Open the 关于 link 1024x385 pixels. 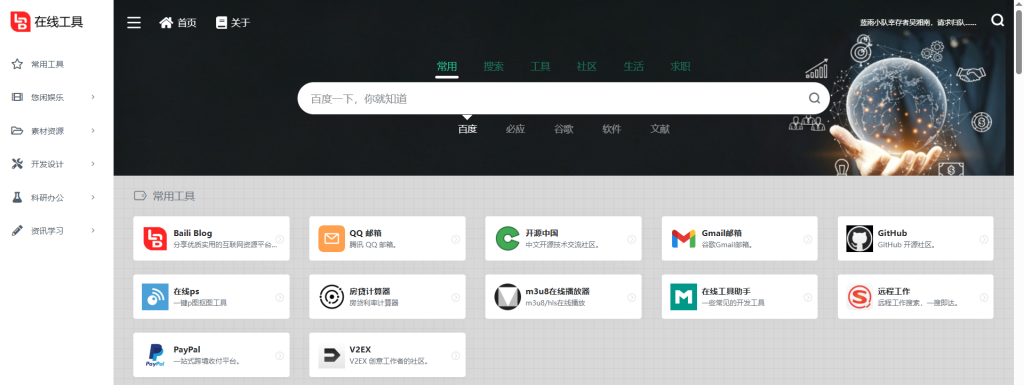(240, 23)
